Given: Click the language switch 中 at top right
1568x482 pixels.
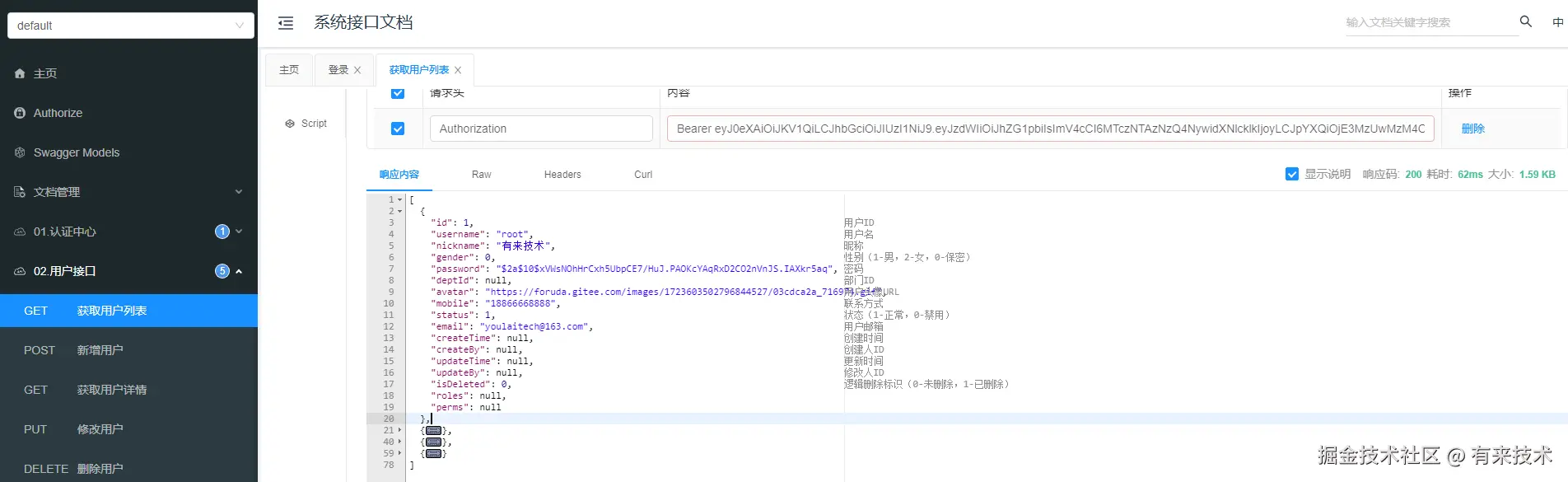Looking at the screenshot, I should point(1557,22).
